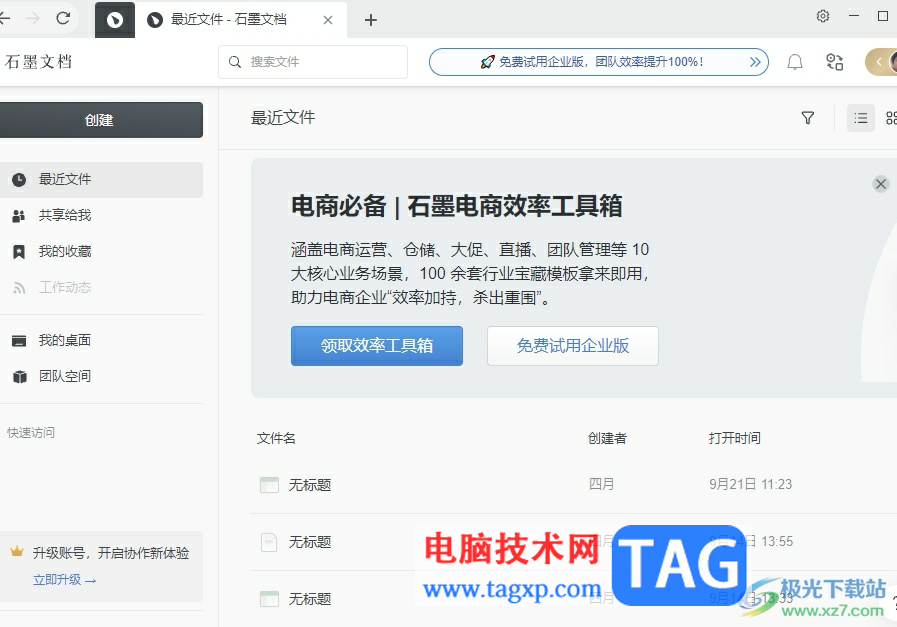897x627 pixels.
Task: Click the 文件名 column header
Action: [x=276, y=439]
